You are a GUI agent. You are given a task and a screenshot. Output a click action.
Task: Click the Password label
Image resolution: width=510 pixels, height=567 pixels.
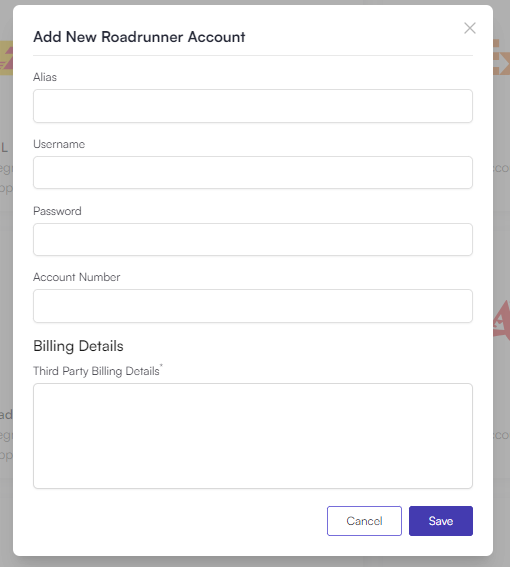click(57, 211)
